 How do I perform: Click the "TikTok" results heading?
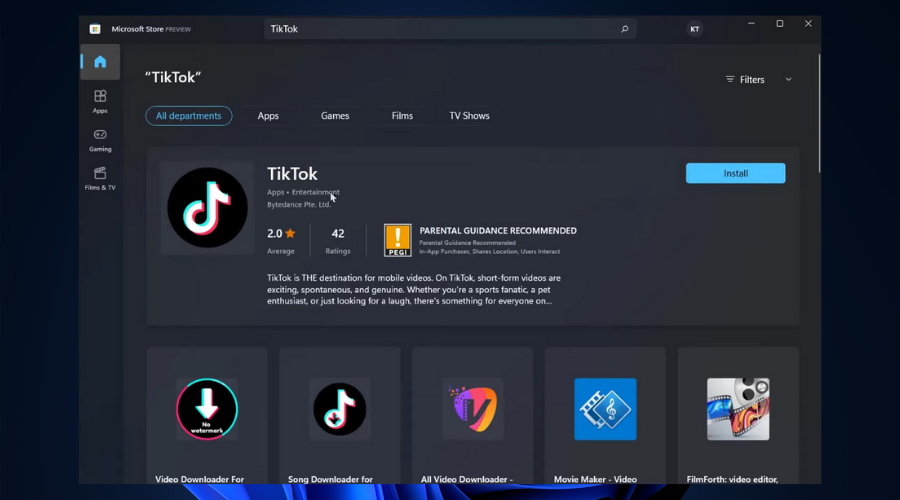(173, 77)
